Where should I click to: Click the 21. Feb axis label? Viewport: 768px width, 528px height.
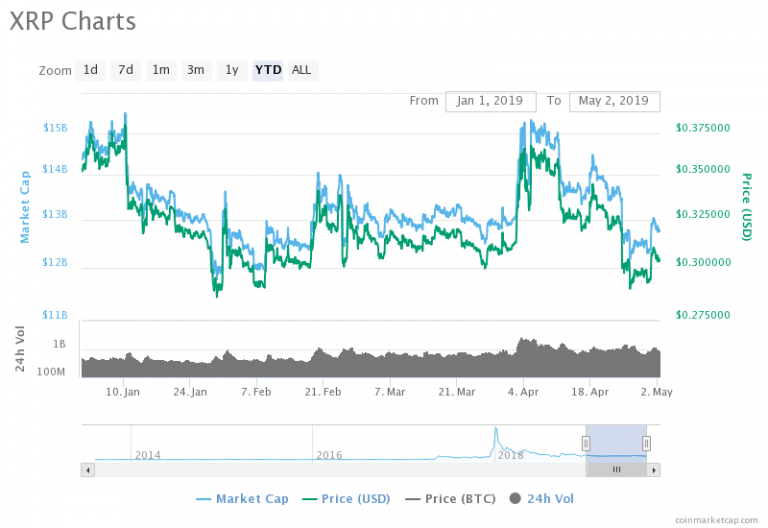pyautogui.click(x=323, y=392)
